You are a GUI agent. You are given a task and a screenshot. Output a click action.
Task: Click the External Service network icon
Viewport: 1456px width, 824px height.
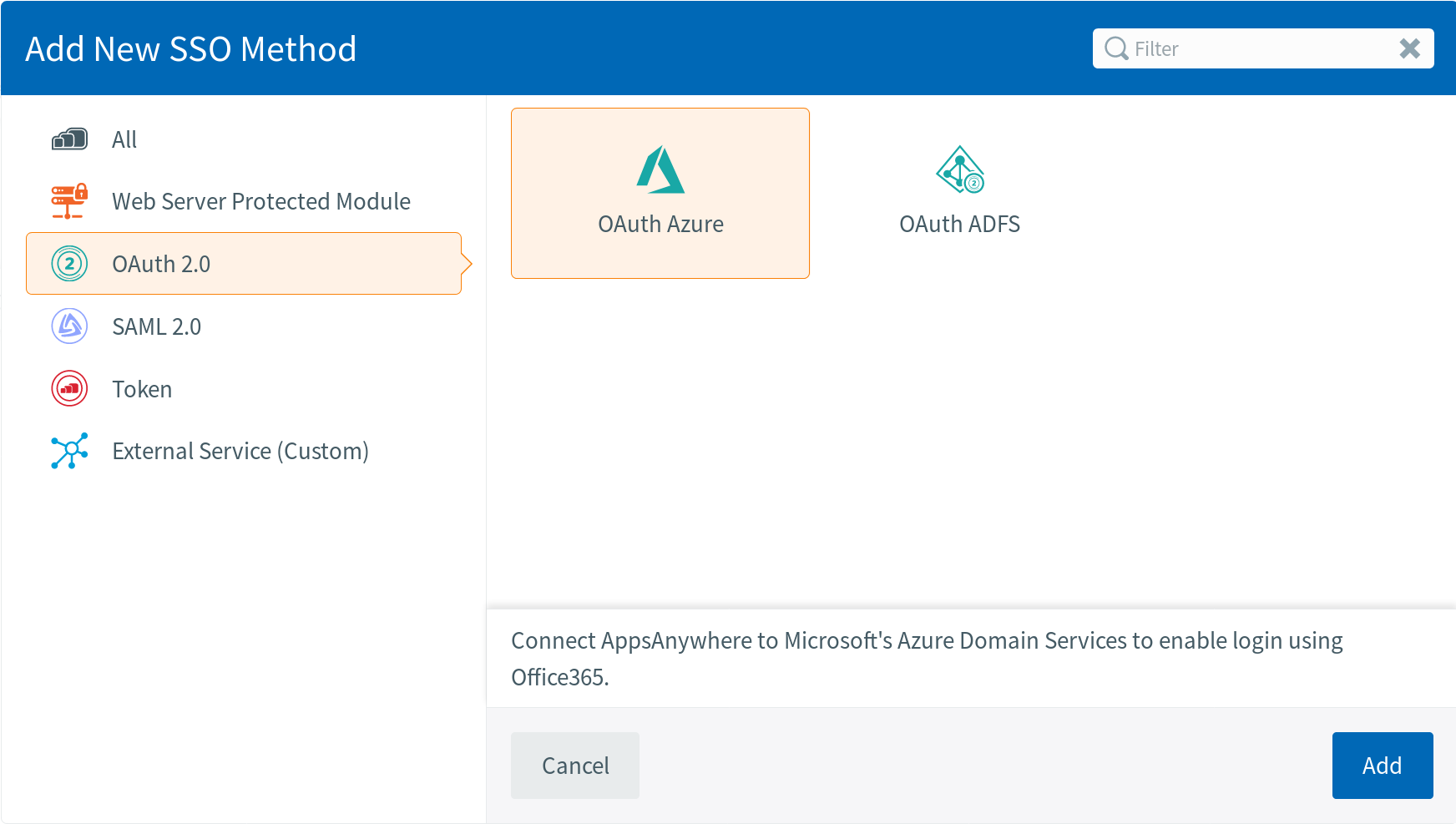click(x=69, y=451)
